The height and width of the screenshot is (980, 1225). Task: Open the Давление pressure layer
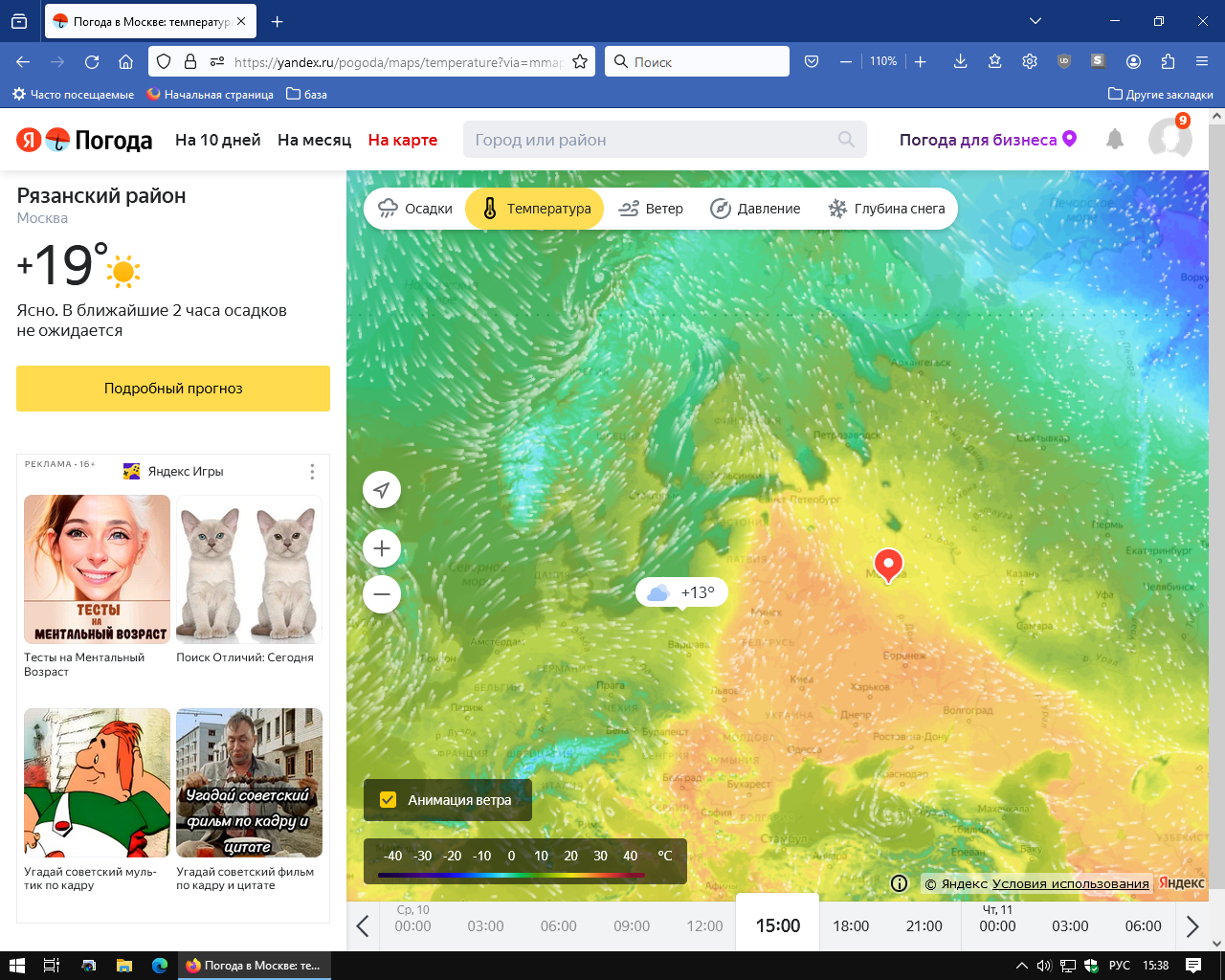pyautogui.click(x=755, y=208)
